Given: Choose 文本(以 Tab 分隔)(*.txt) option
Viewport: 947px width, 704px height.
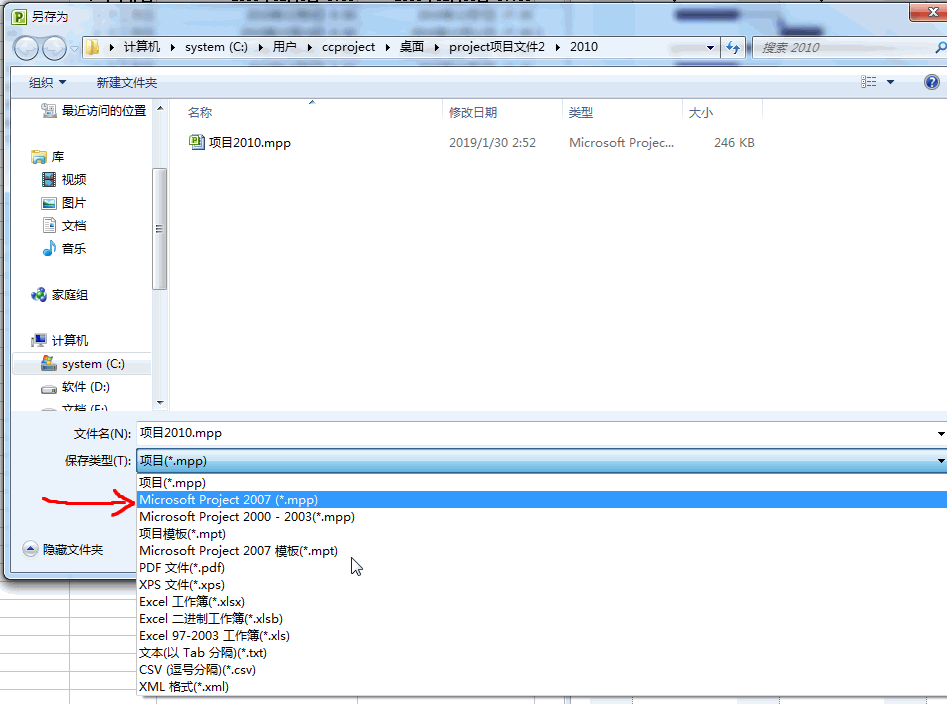Looking at the screenshot, I should click(542, 653).
